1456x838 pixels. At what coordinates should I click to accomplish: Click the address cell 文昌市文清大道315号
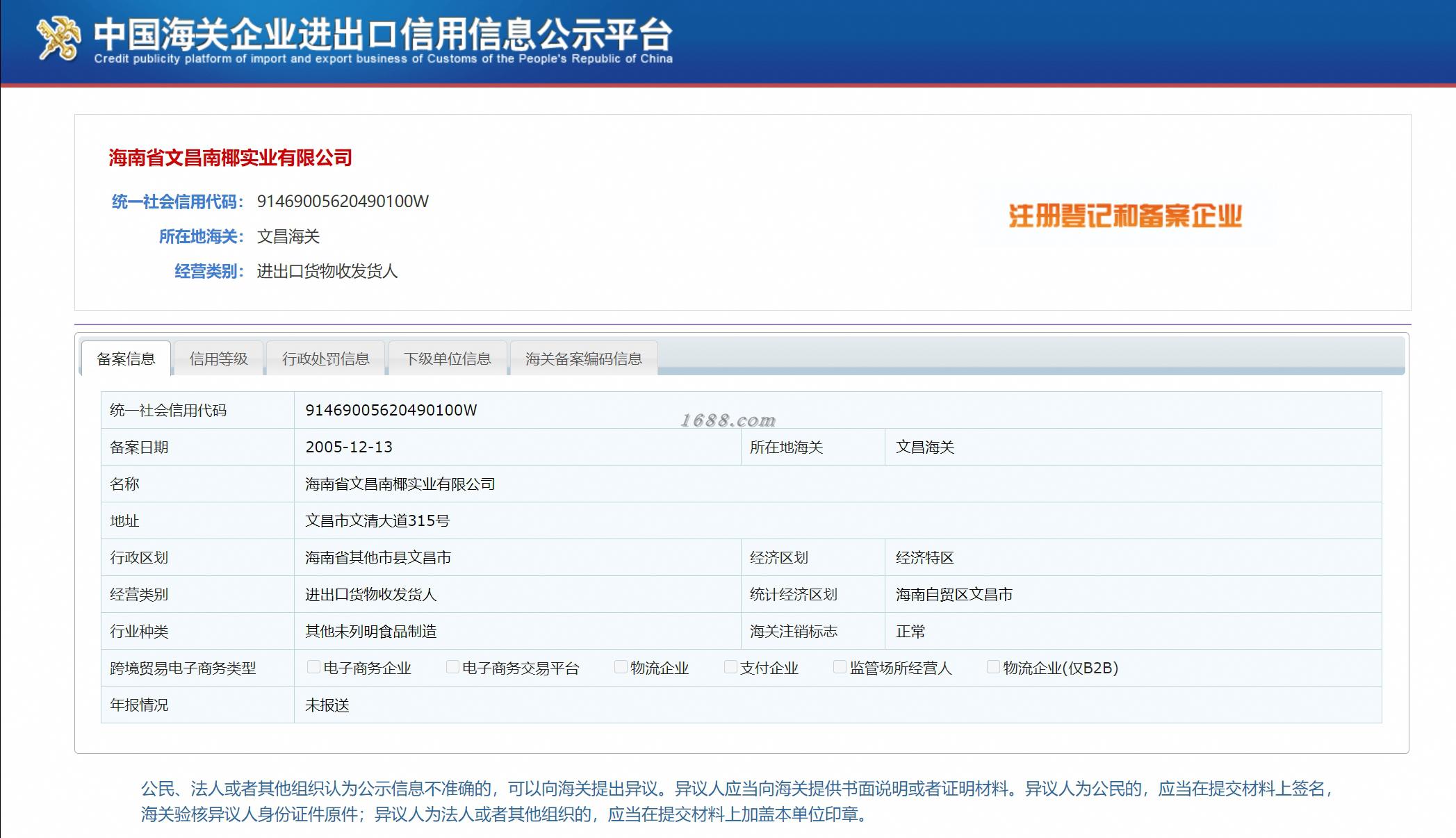pos(377,520)
